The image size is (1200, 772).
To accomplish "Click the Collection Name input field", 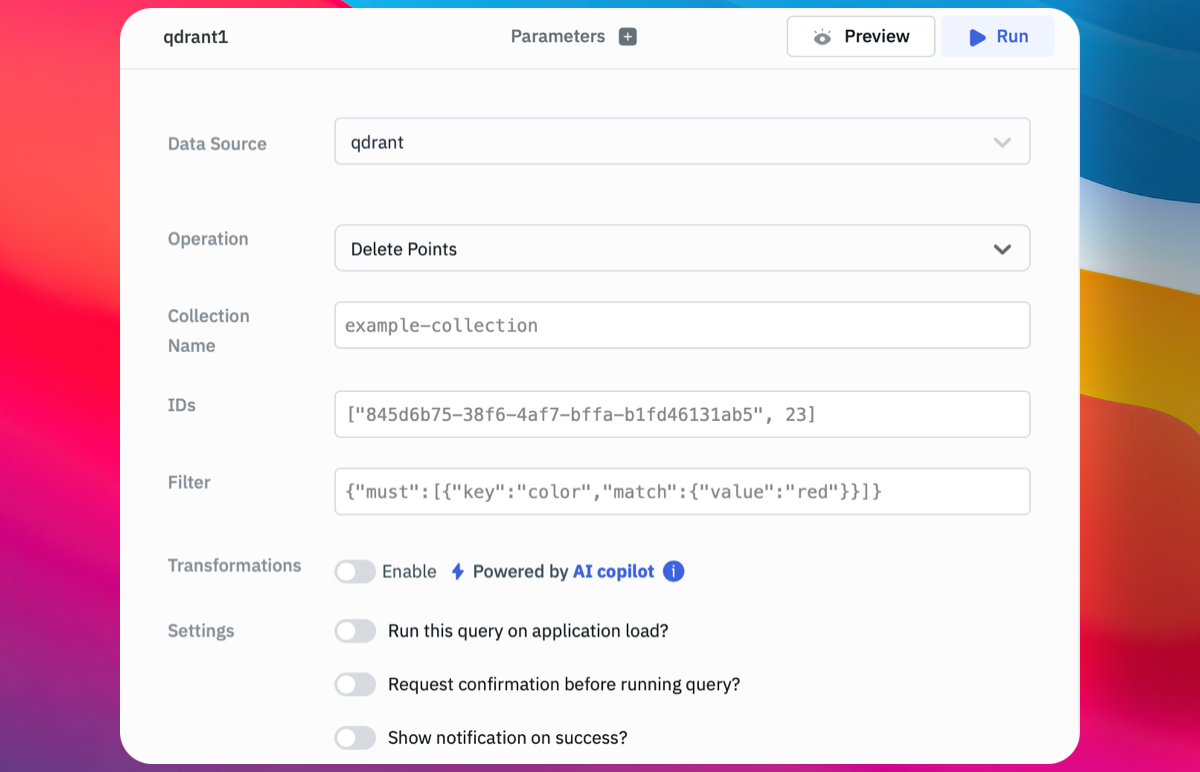I will (x=682, y=326).
